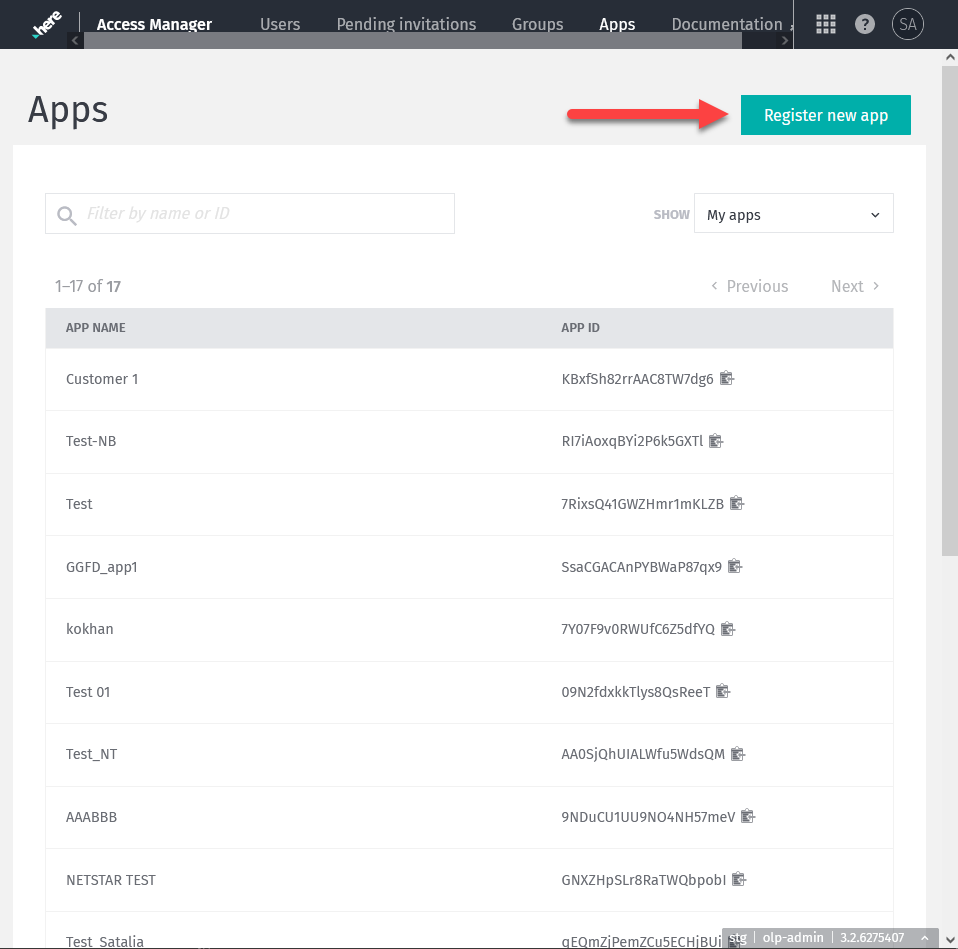The width and height of the screenshot is (958, 949).
Task: Copy the Test_NT app ID
Action: pos(738,753)
